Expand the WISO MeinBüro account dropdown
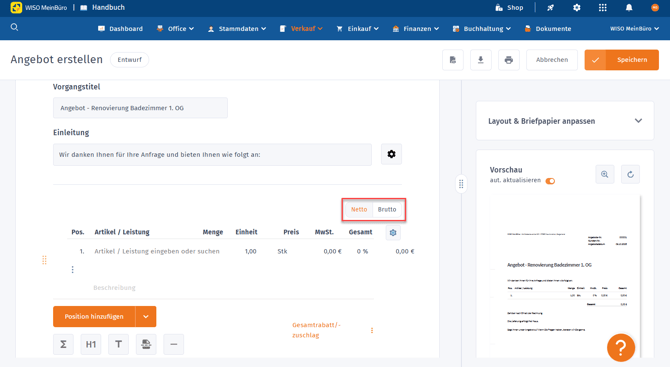The height and width of the screenshot is (367, 670). tap(634, 29)
